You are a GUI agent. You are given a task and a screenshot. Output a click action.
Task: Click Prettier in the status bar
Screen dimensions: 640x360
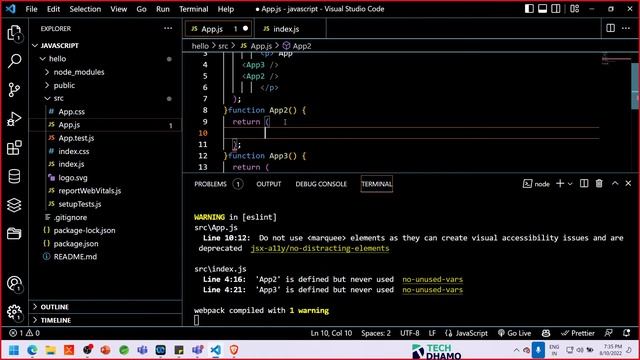coord(578,333)
